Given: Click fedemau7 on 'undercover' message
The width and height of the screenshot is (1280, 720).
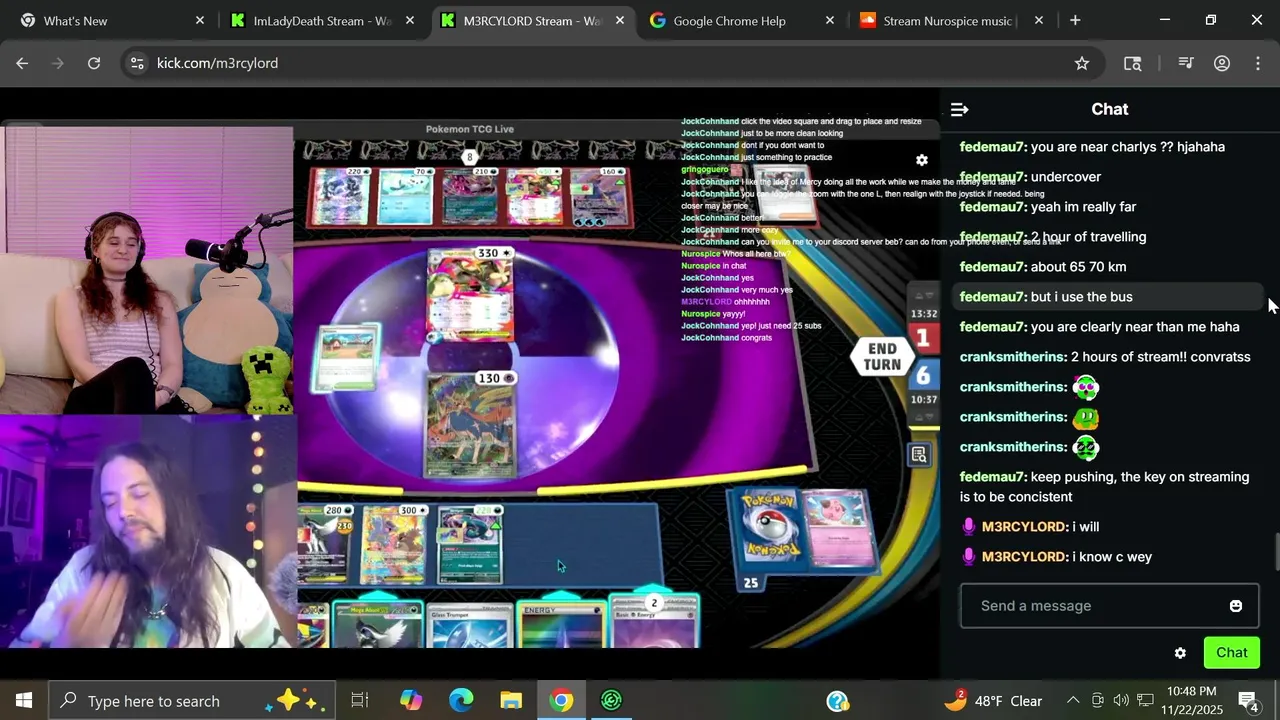Looking at the screenshot, I should [993, 177].
